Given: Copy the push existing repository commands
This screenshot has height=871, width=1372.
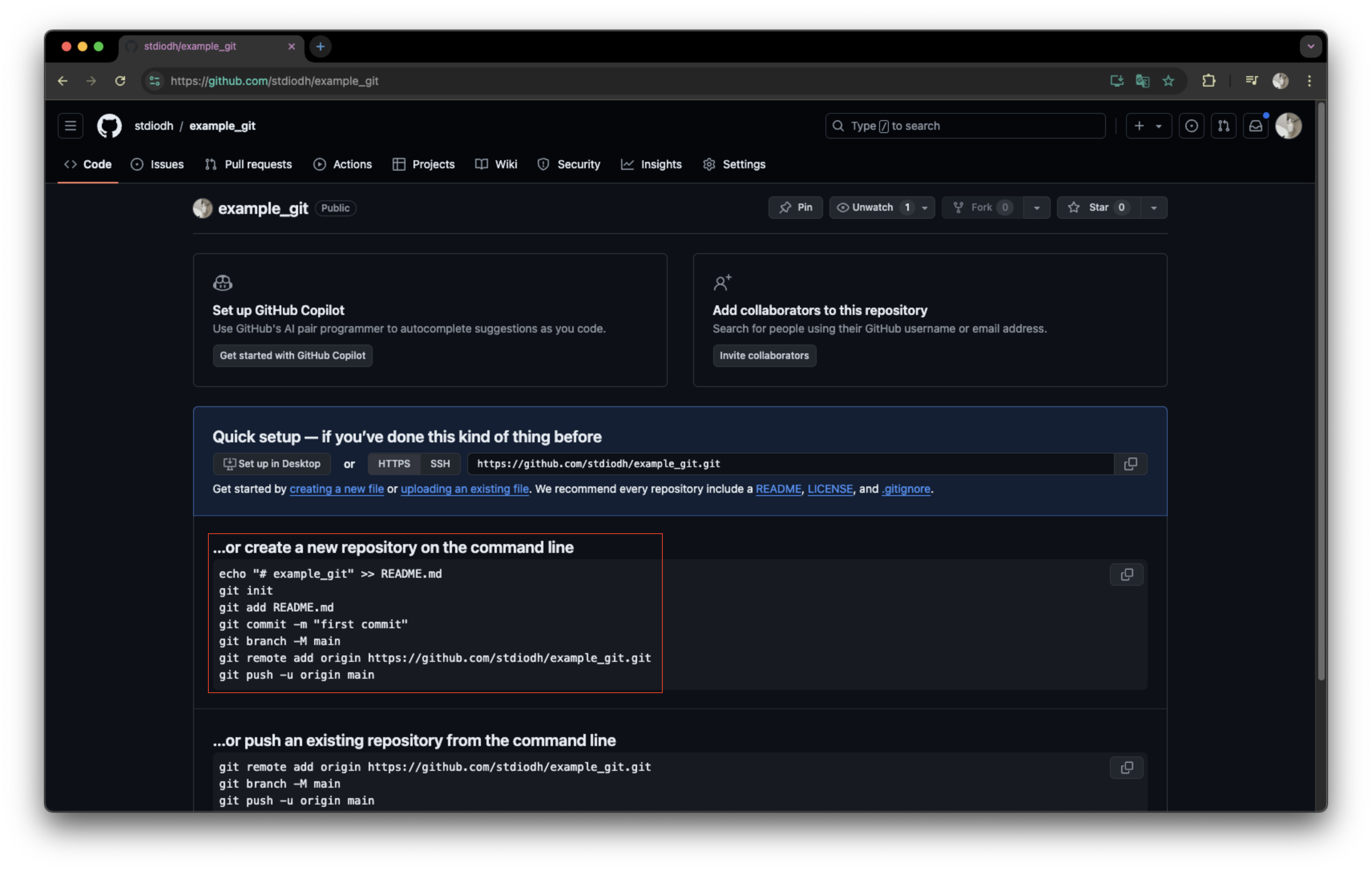Looking at the screenshot, I should pyautogui.click(x=1126, y=767).
